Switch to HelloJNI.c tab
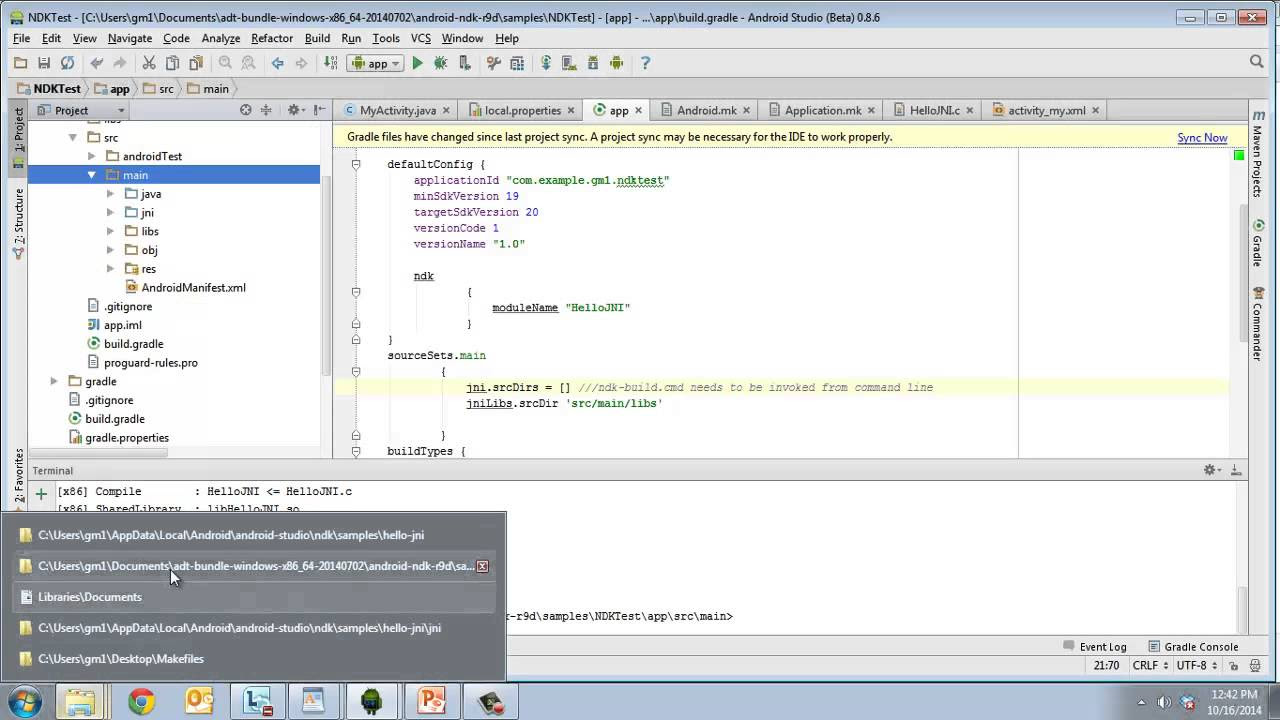 point(933,110)
